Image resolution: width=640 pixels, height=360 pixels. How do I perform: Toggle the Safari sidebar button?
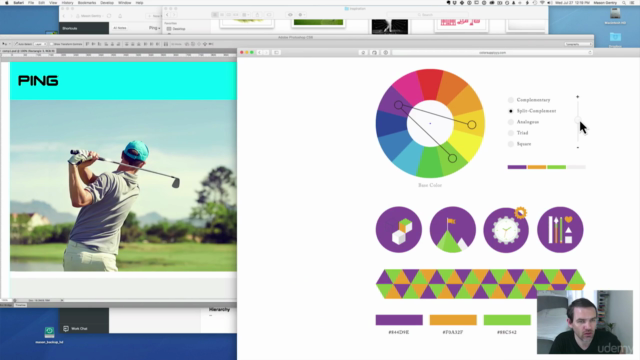pyautogui.click(x=276, y=53)
